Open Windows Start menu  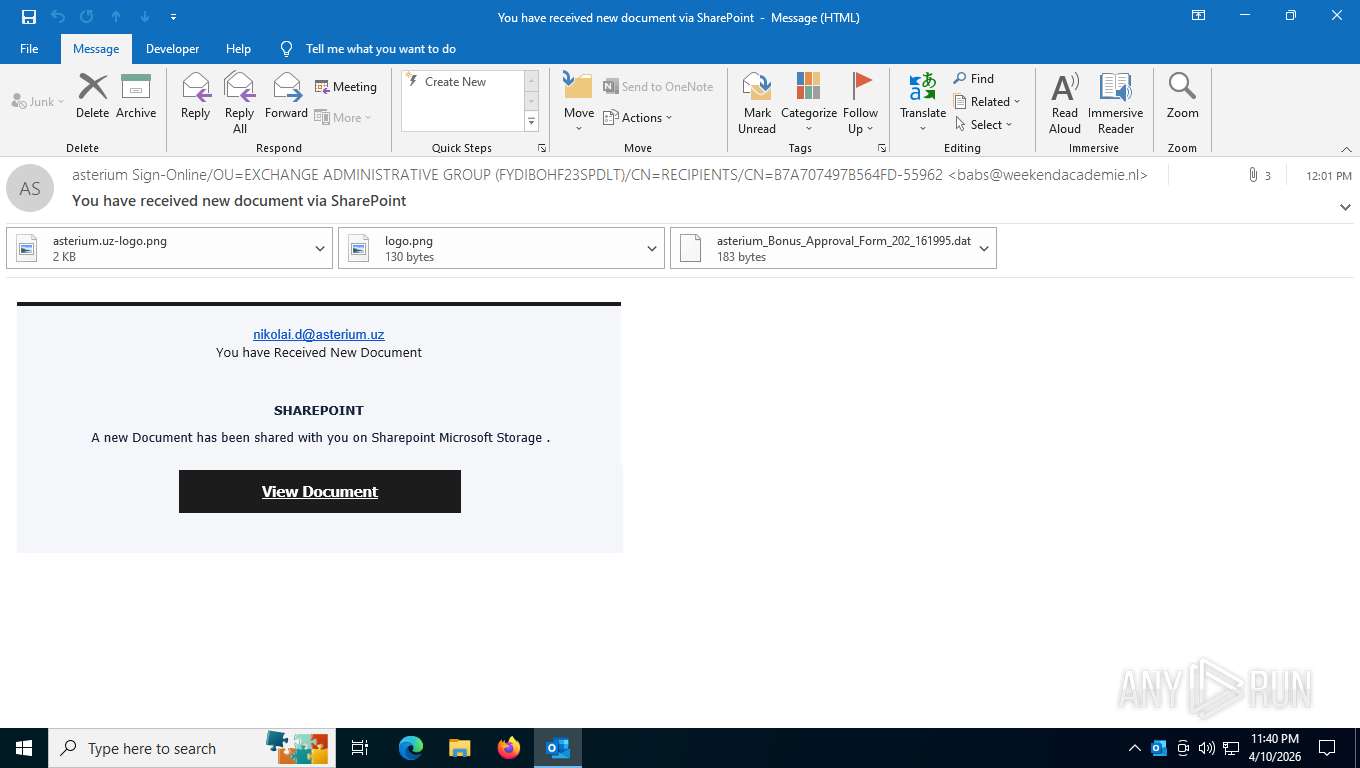tap(24, 748)
